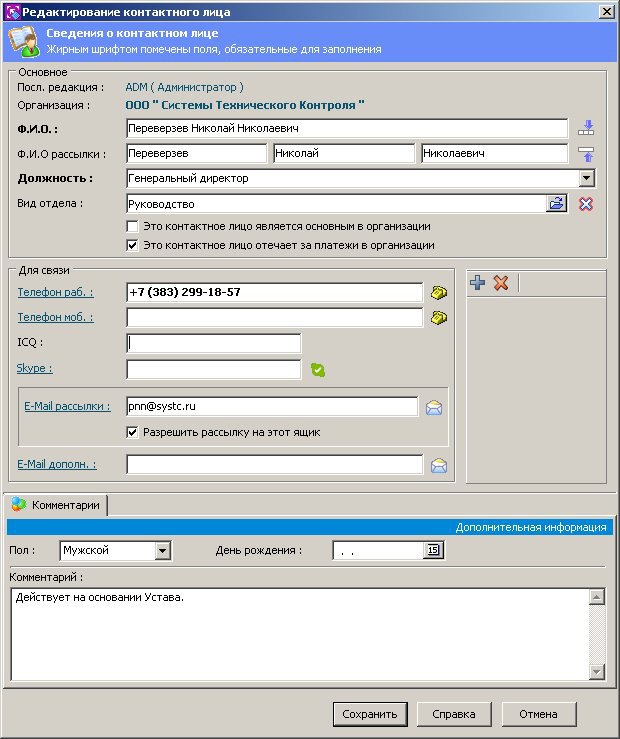
Task: Uncheck 'отвечает за платежи в организации' checkbox
Action: 132,245
